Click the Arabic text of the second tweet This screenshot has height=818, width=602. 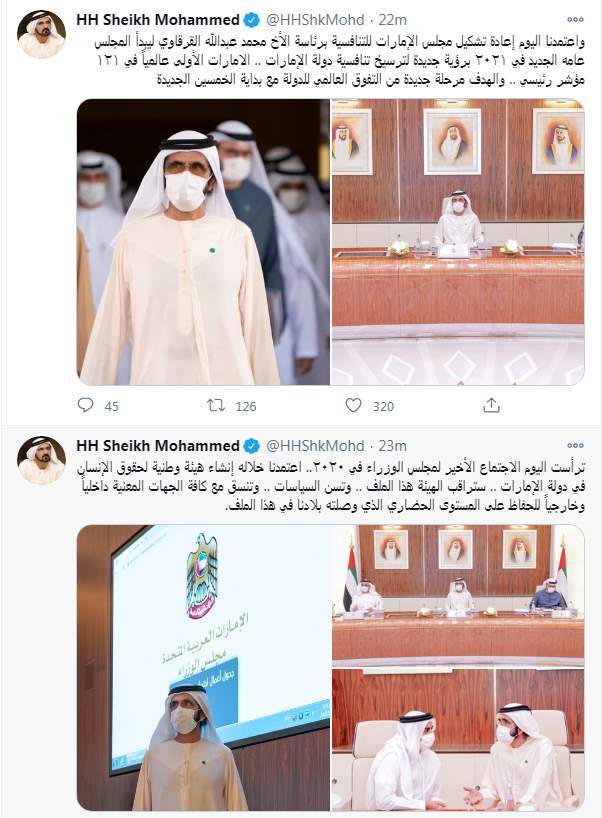coord(331,486)
